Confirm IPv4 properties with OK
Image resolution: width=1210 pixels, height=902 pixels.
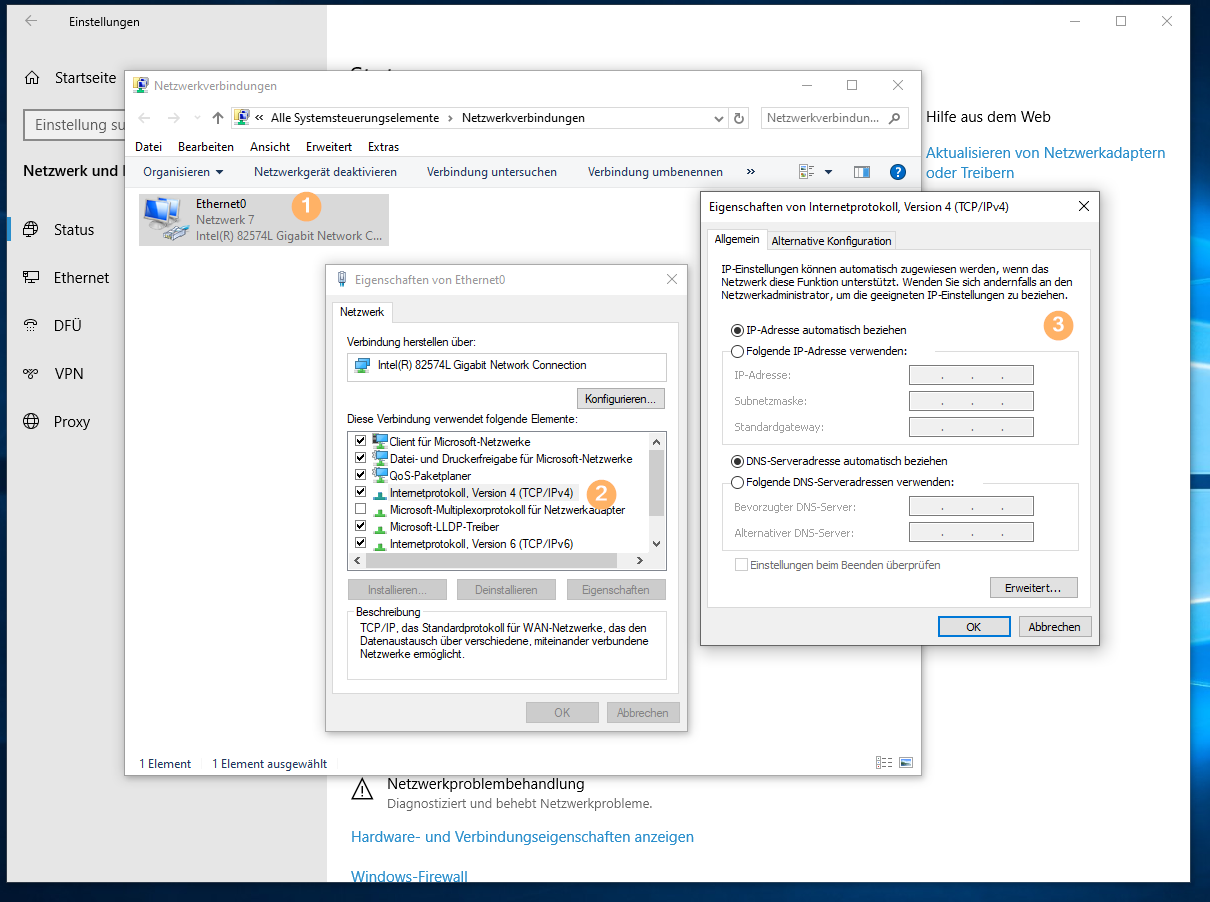tap(973, 627)
